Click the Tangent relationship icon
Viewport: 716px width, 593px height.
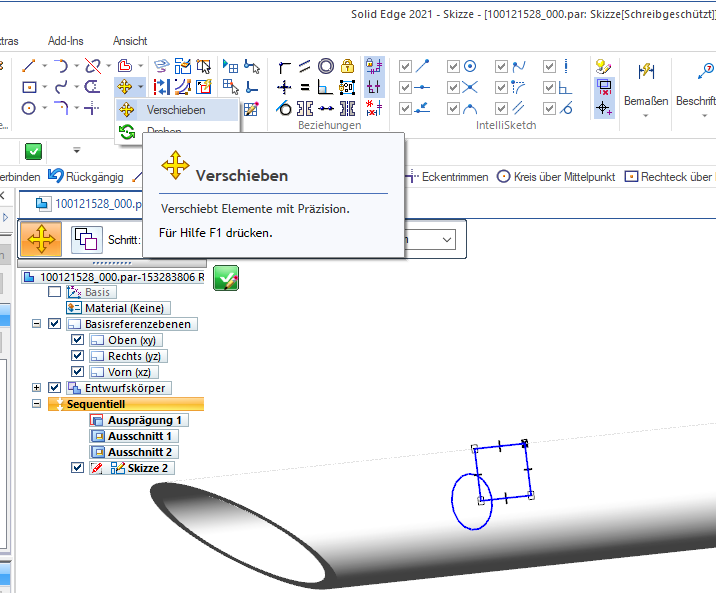pyautogui.click(x=284, y=108)
